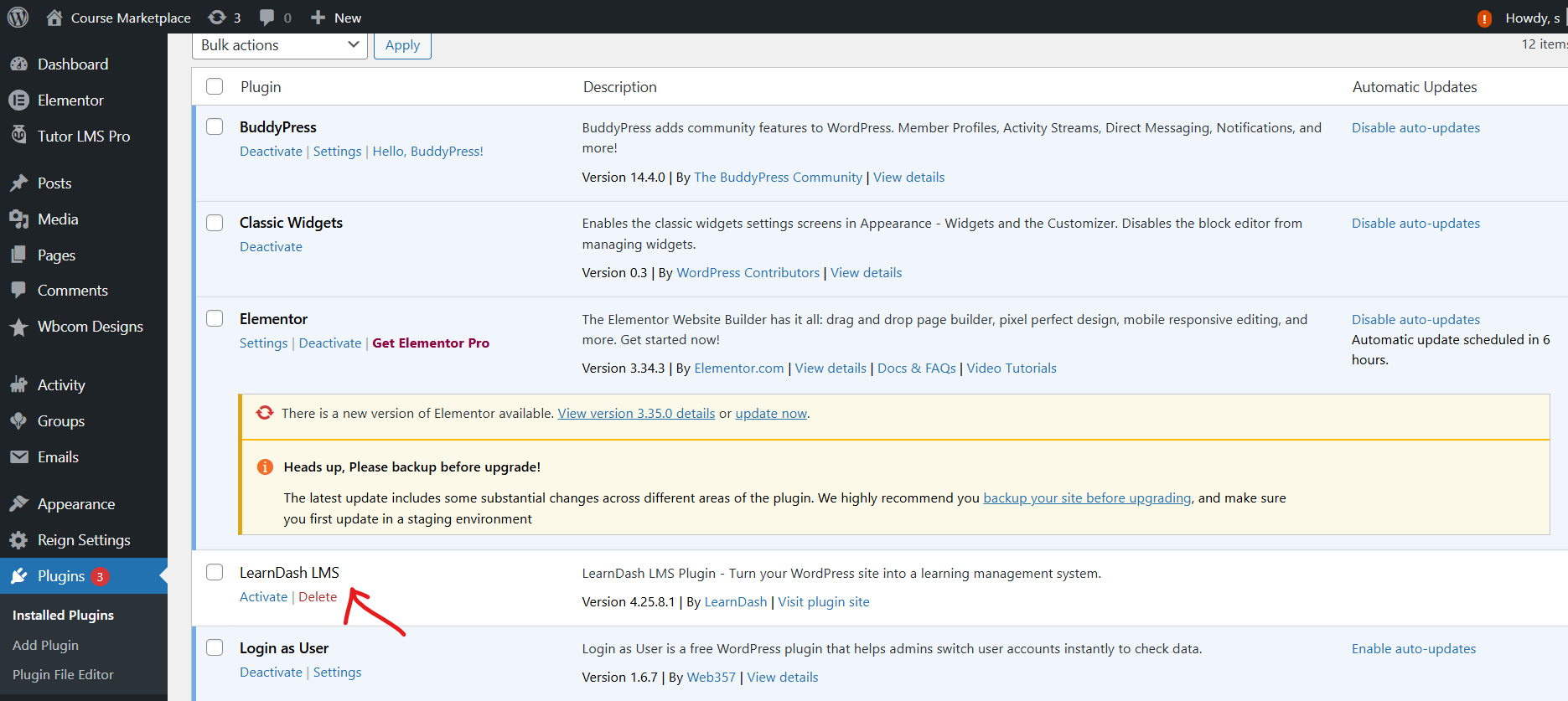
Task: Select Installed Plugins submenu item
Action: pyautogui.click(x=63, y=615)
